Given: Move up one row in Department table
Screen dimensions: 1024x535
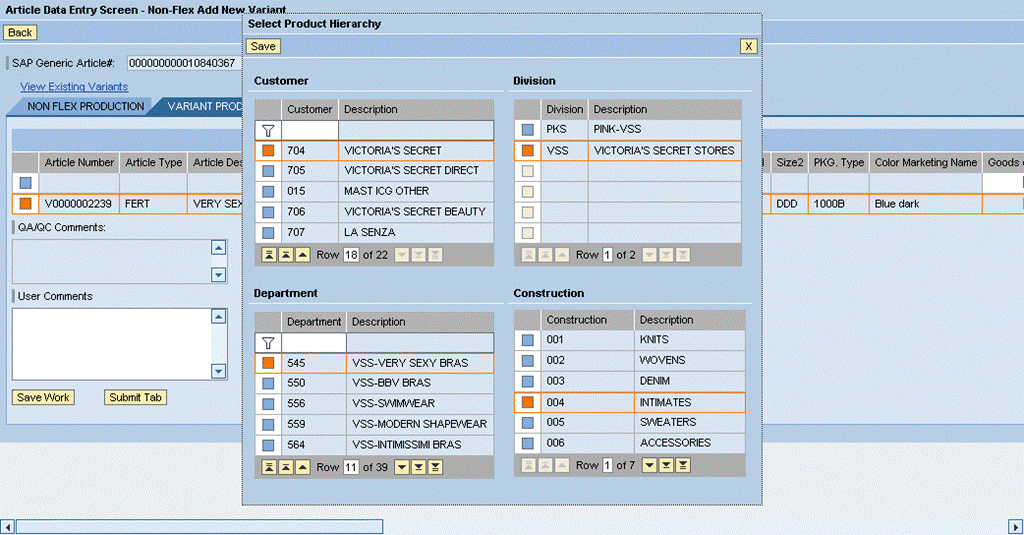Looking at the screenshot, I should pos(303,467).
